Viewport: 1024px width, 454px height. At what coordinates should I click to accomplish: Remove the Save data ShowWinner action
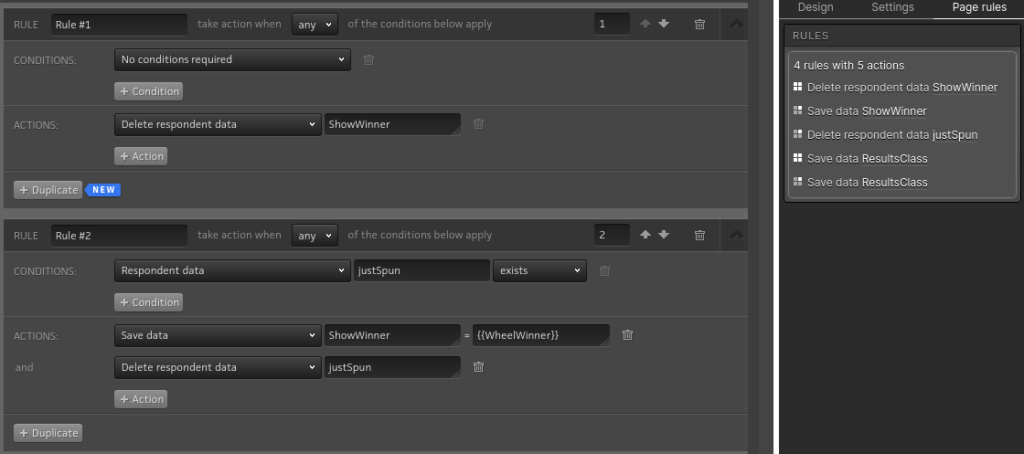coord(627,335)
